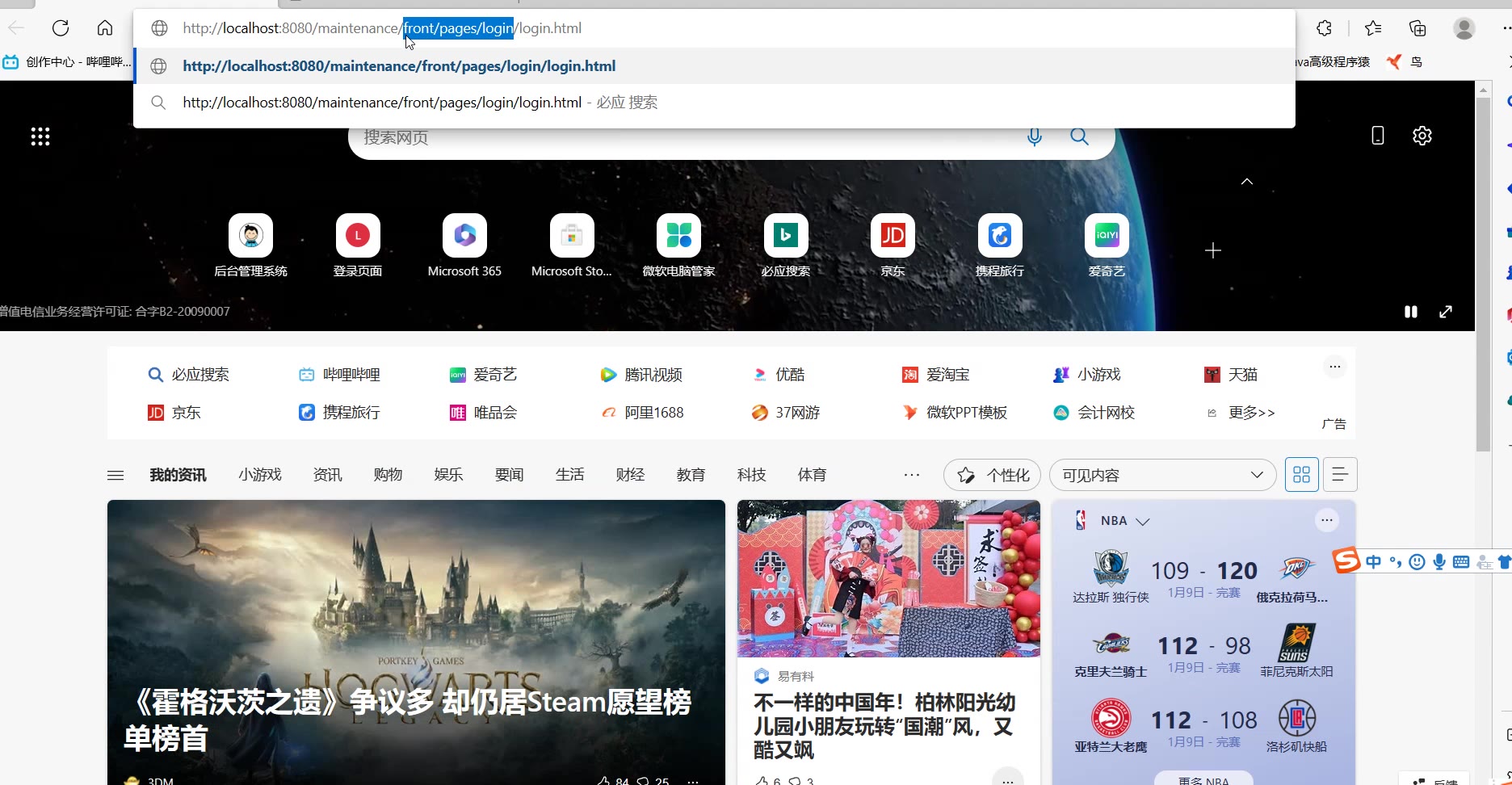Open the 天猫 quick link

coord(1231,375)
